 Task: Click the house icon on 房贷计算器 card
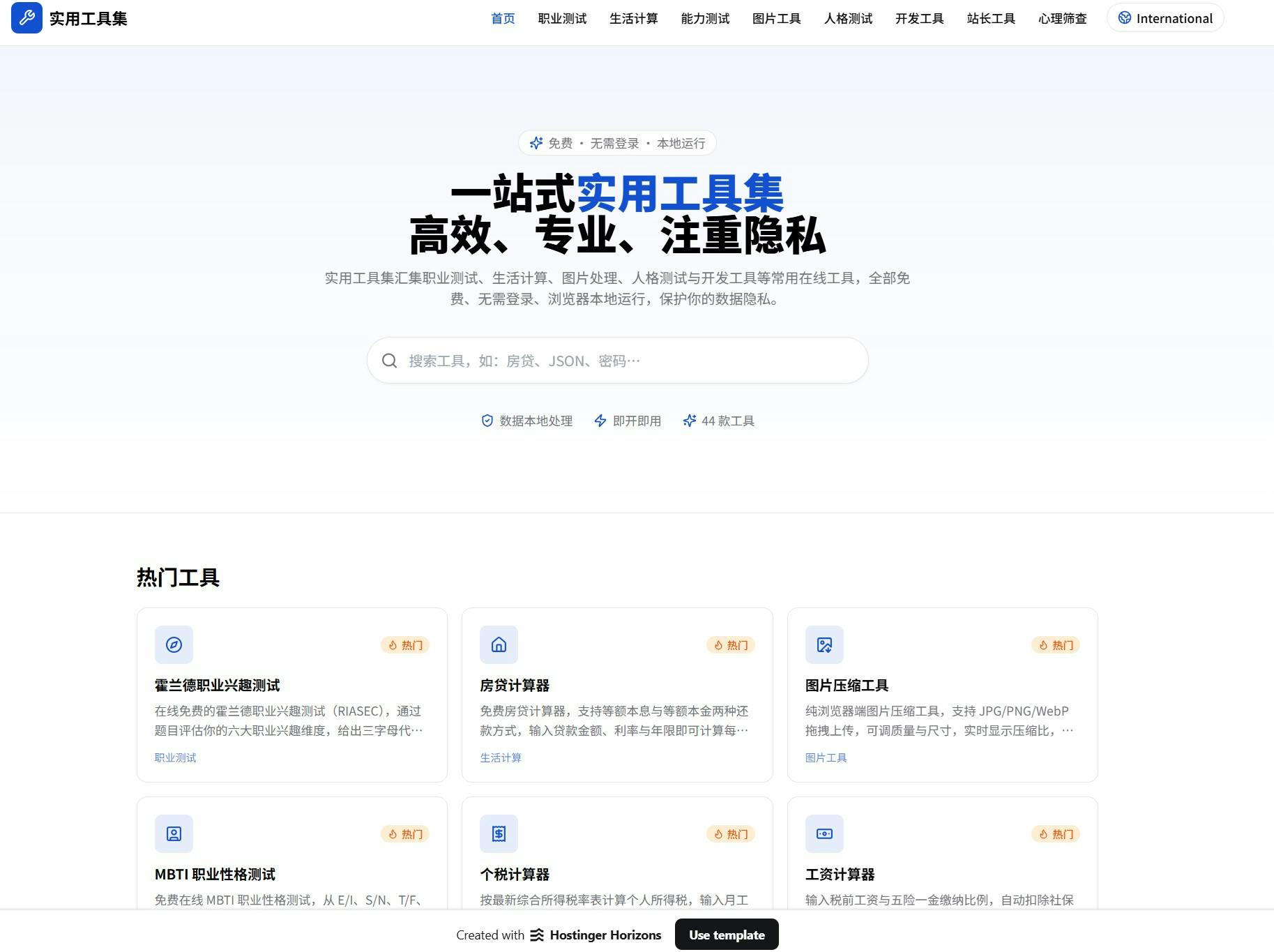pos(499,644)
